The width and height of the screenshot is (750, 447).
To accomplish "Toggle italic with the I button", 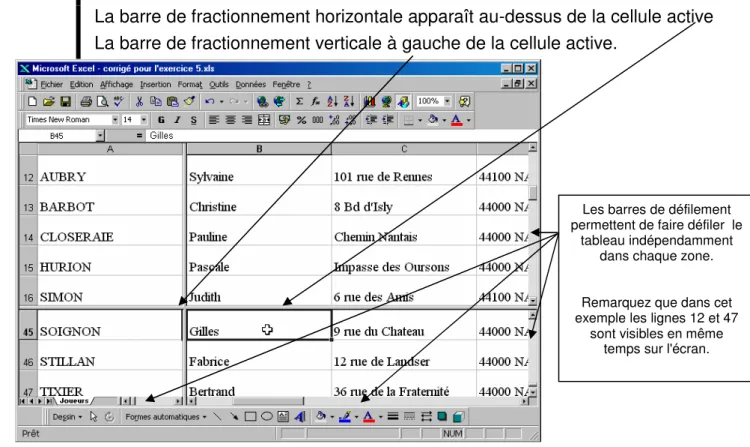I will tap(177, 120).
